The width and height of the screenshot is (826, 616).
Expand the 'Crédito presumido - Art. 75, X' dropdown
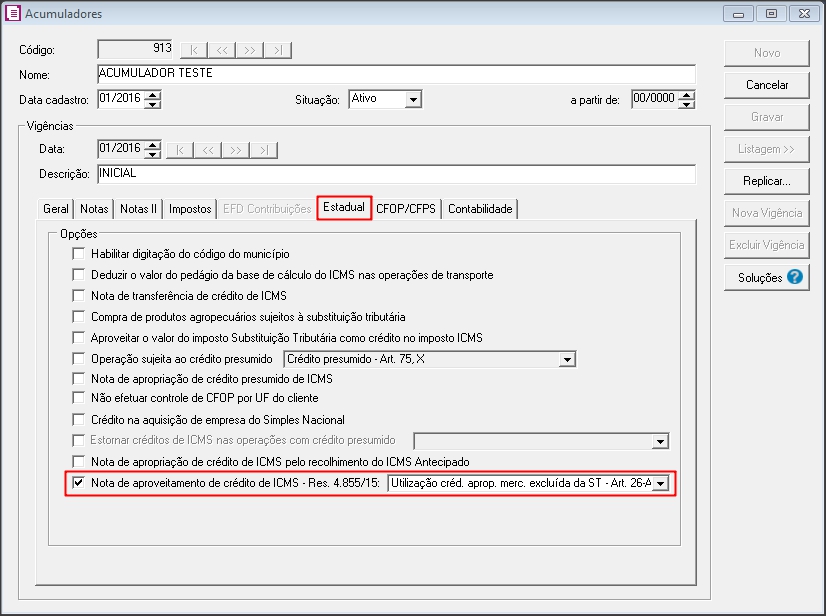[567, 359]
